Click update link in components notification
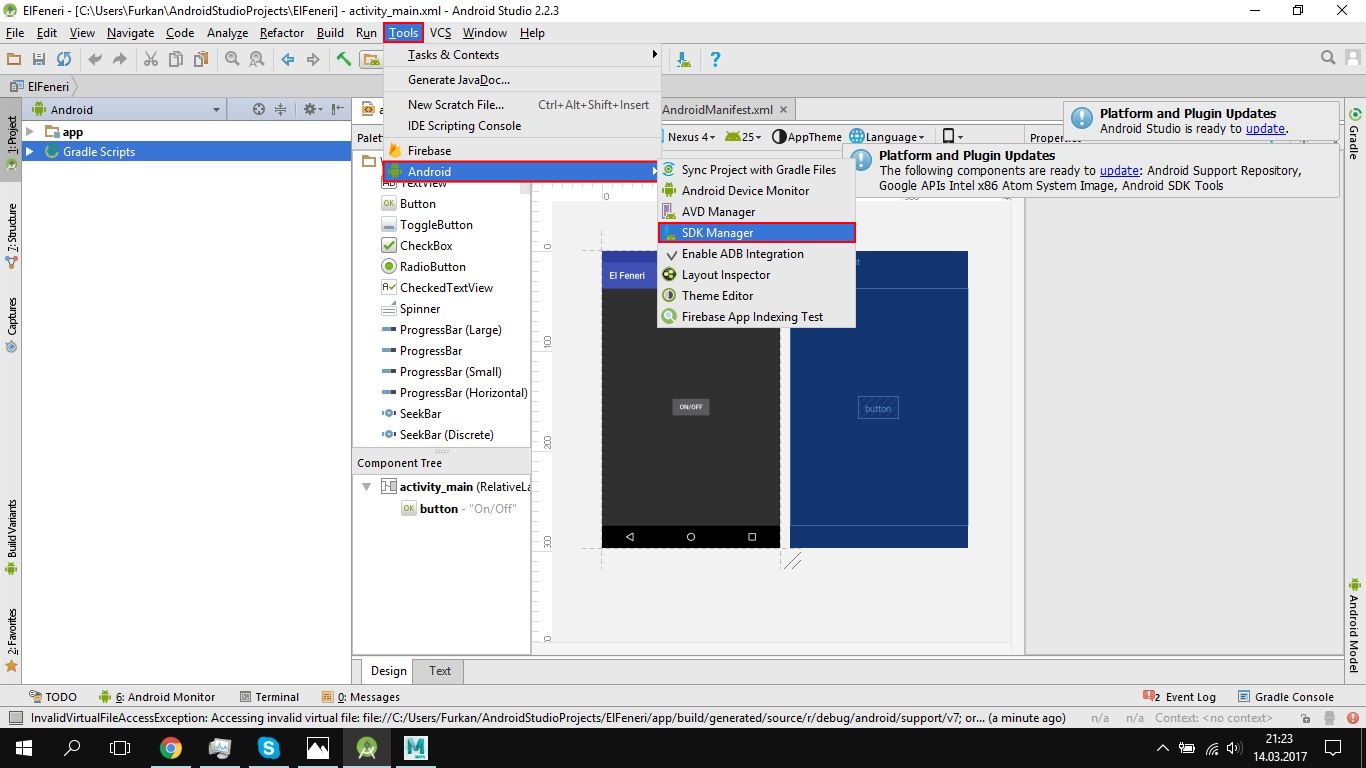The image size is (1366, 768). coord(1119,171)
